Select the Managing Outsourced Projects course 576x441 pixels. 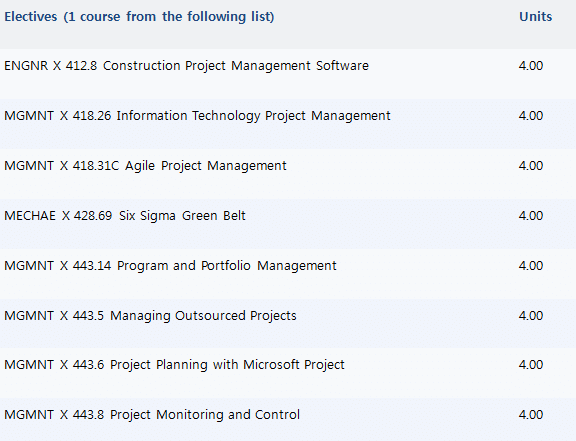click(x=150, y=316)
